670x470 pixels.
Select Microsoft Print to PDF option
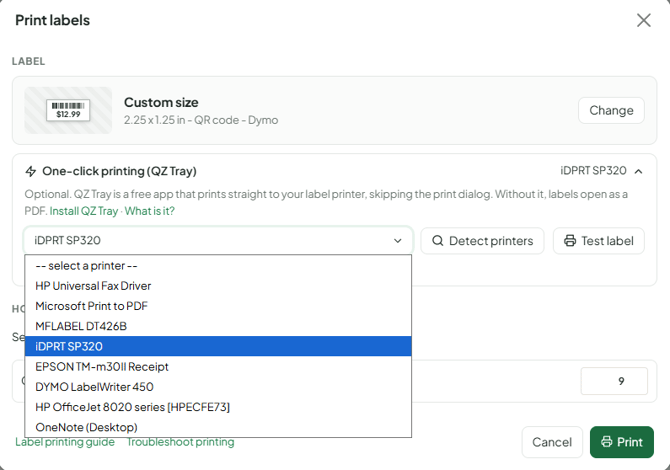(x=218, y=306)
